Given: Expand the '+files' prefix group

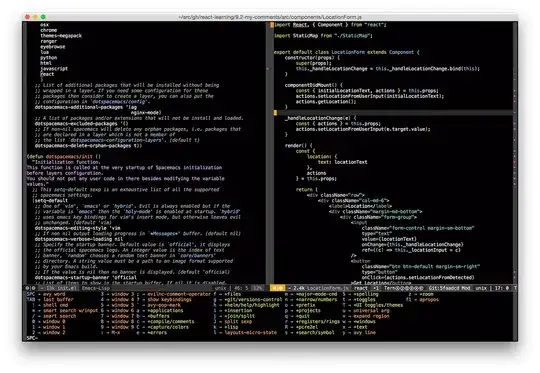Looking at the screenshot, I should click(x=232, y=294).
